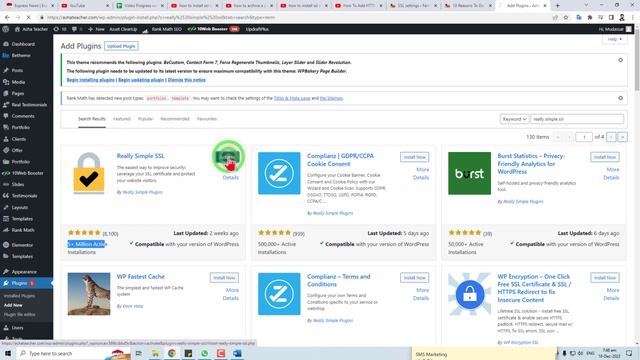
Task: Bookmark this page with star icon
Action: 566,18
